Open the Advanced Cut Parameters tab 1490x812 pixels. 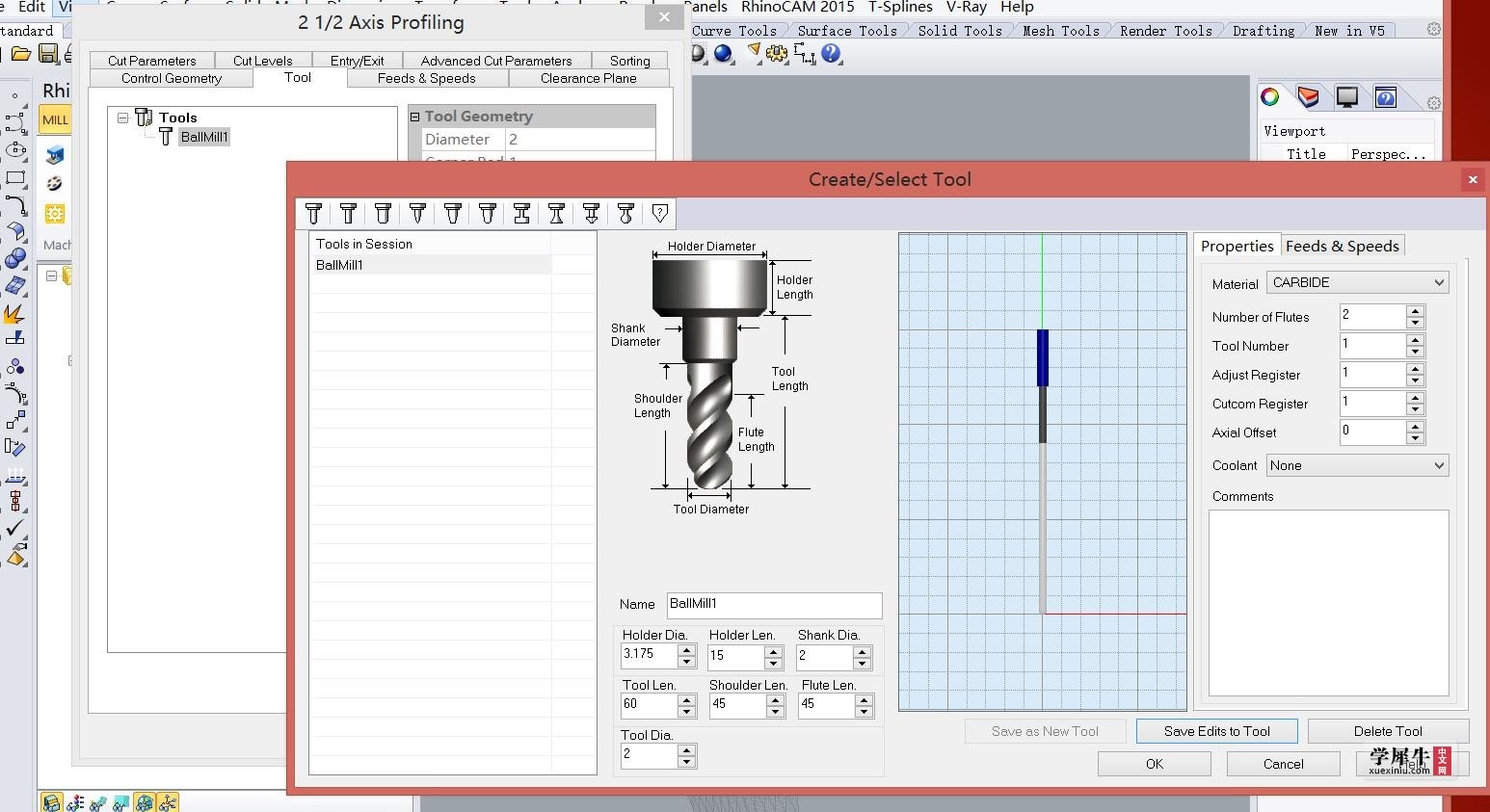click(x=496, y=61)
